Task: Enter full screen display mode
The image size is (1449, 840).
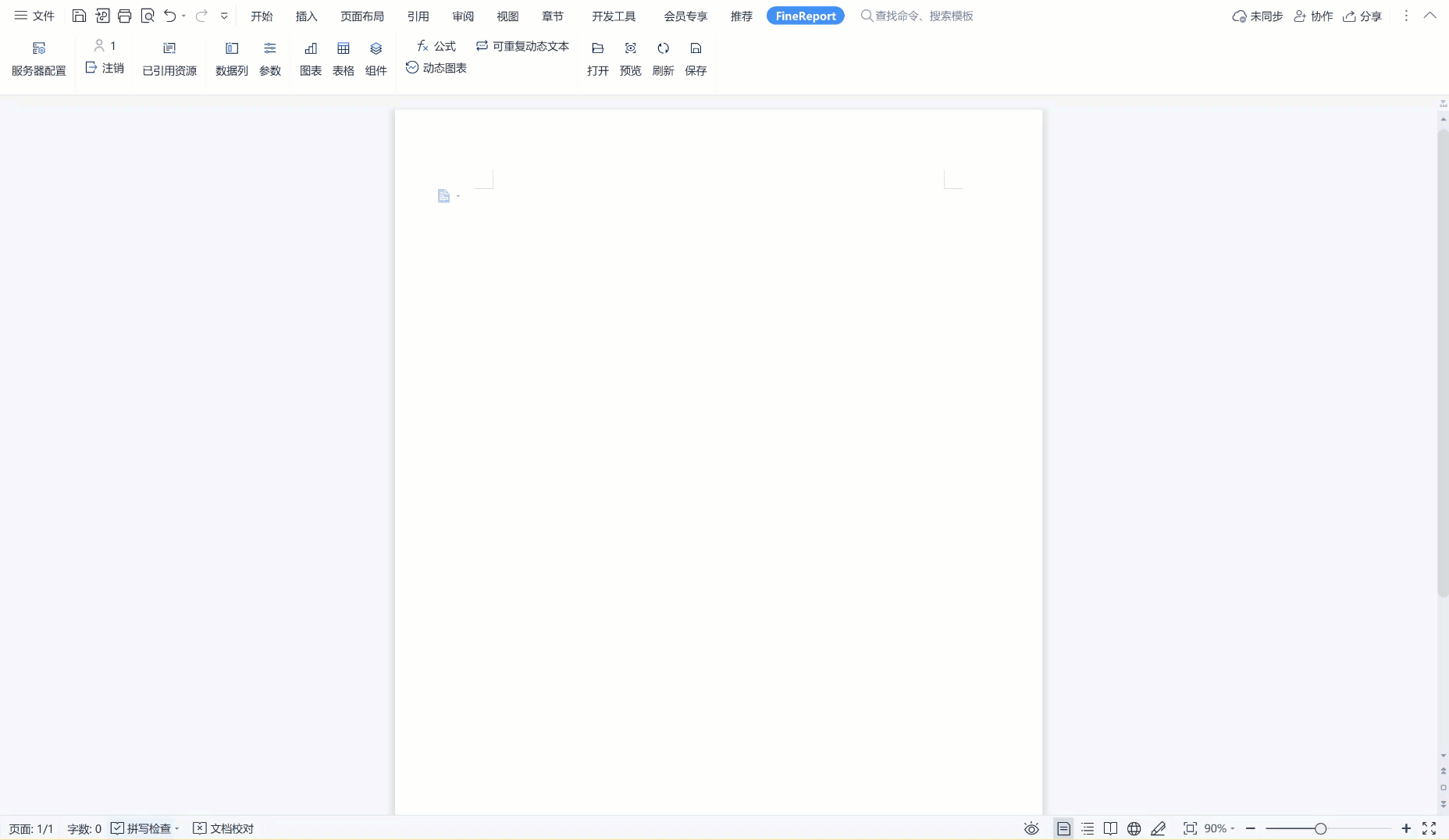Action: (x=1429, y=828)
